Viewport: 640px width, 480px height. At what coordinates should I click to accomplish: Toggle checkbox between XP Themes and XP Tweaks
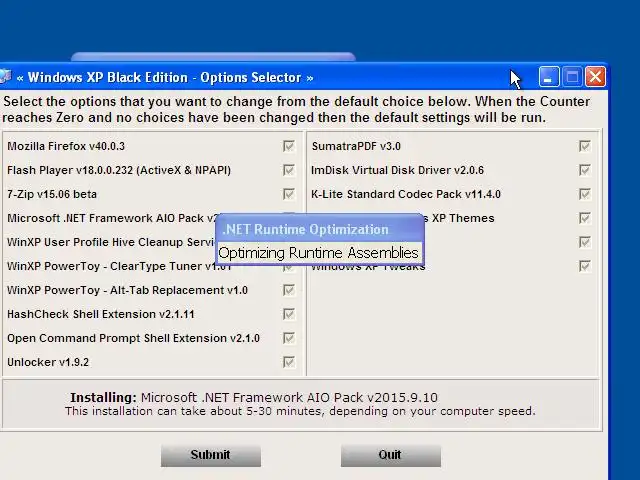[x=584, y=242]
